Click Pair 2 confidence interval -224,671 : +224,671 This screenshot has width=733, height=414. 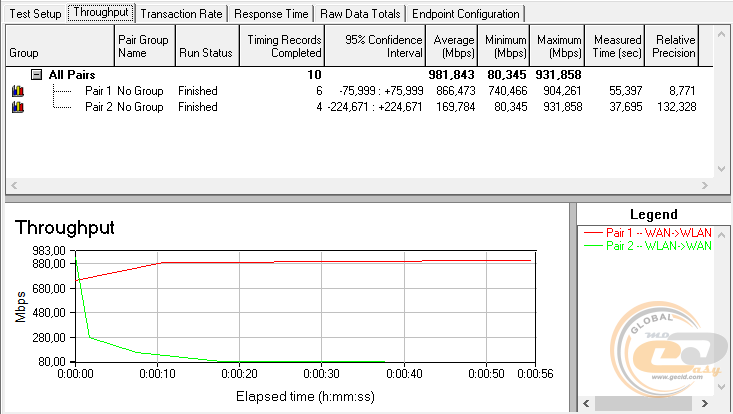click(x=375, y=107)
